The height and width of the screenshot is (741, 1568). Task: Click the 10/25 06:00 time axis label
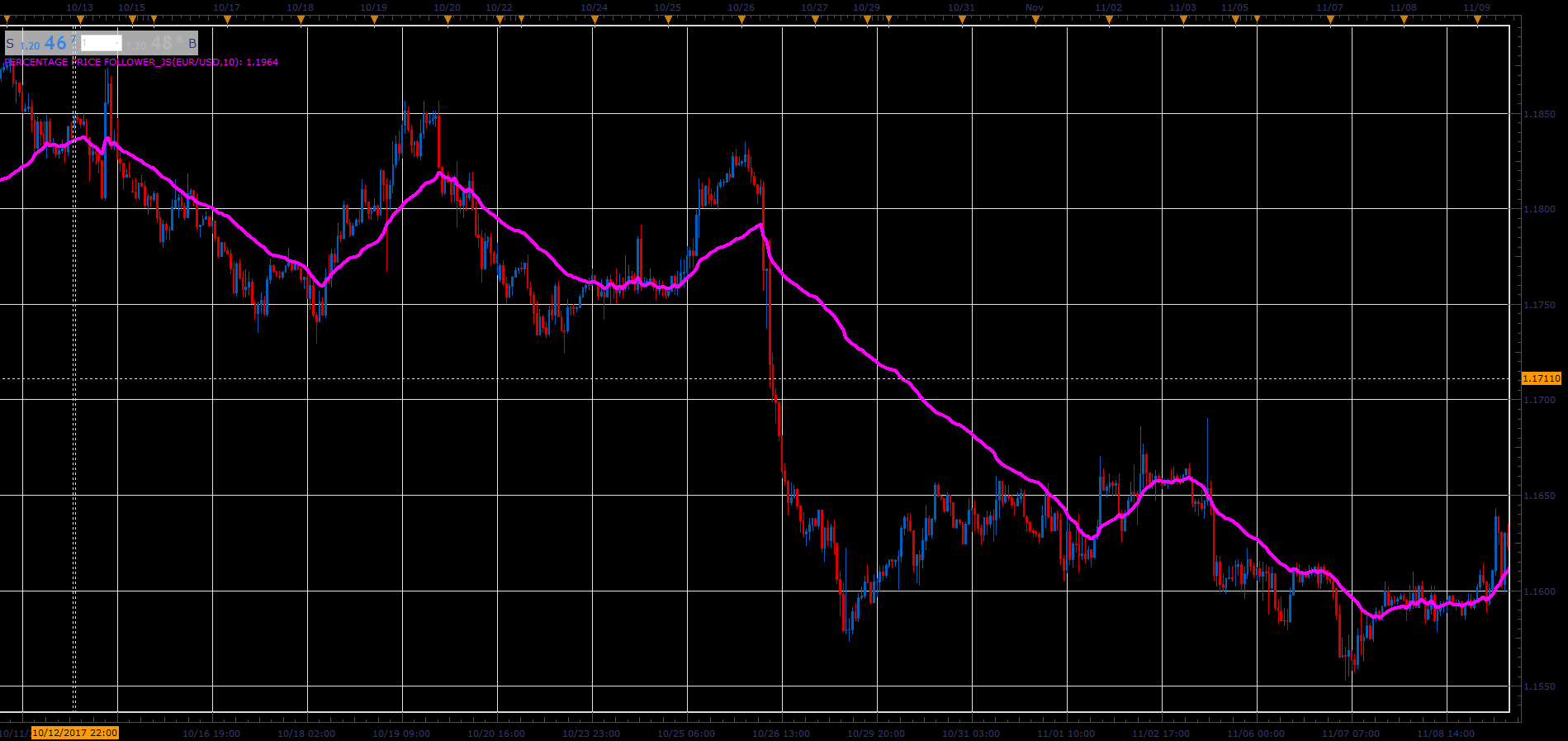[x=686, y=734]
